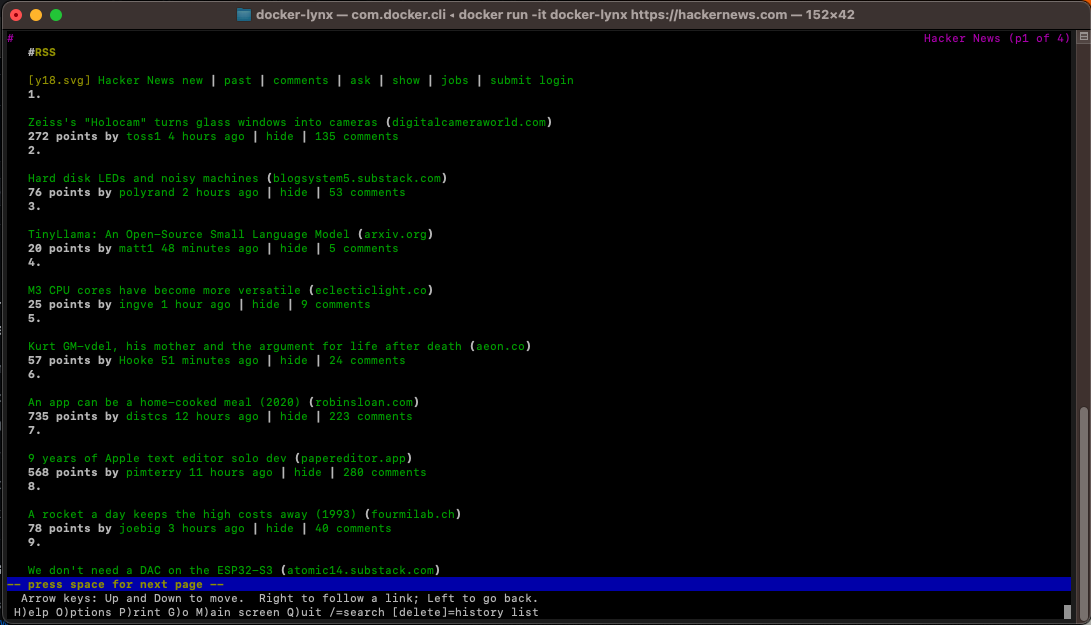Open user ingve's profile
This screenshot has height=625, width=1091.
(136, 304)
